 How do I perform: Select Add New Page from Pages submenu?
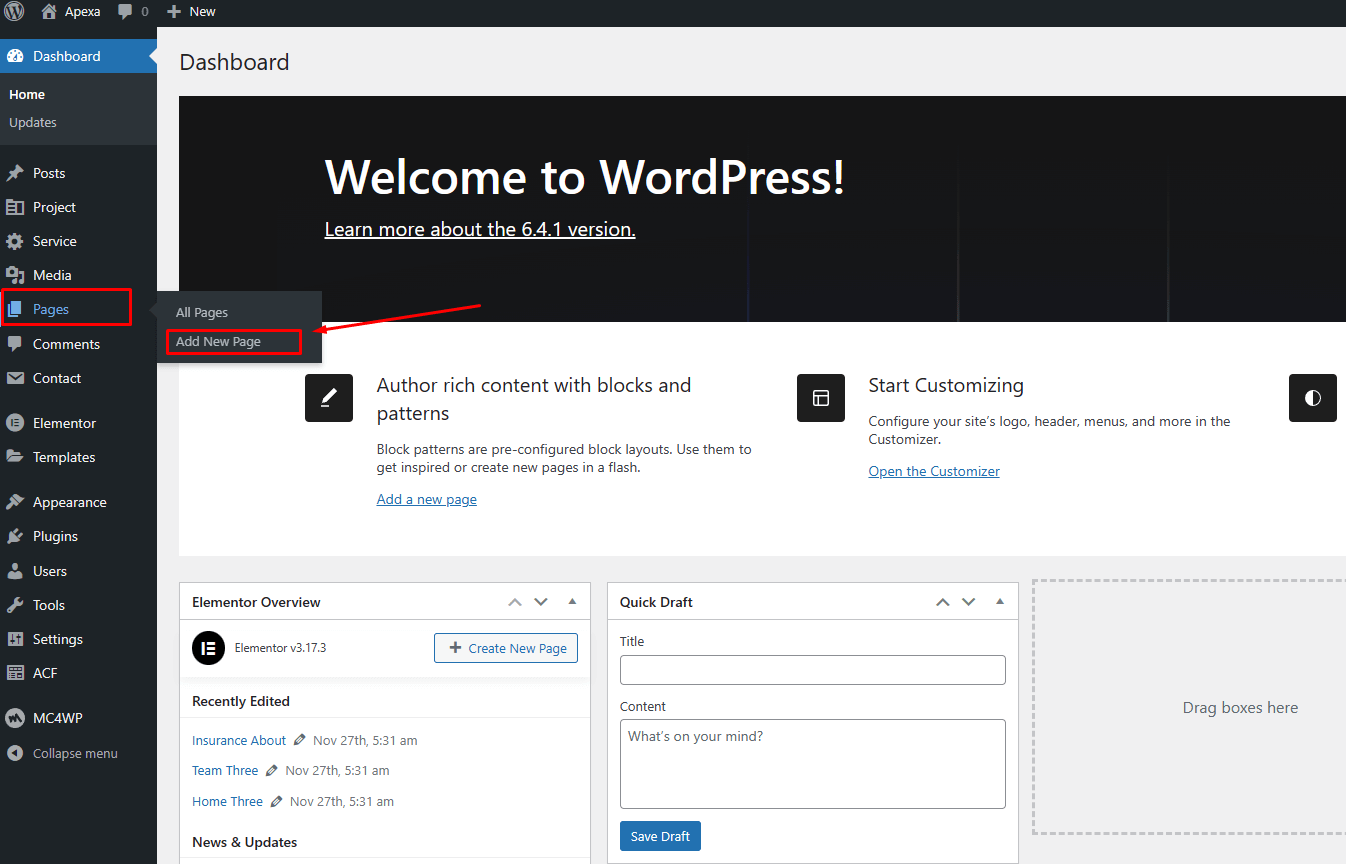tap(218, 342)
